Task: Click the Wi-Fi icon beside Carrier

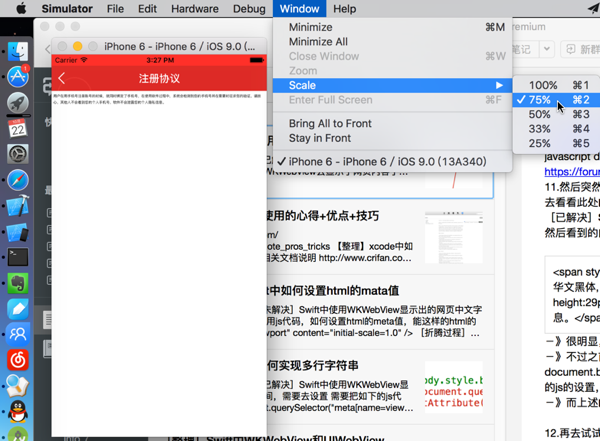Action: [84, 60]
